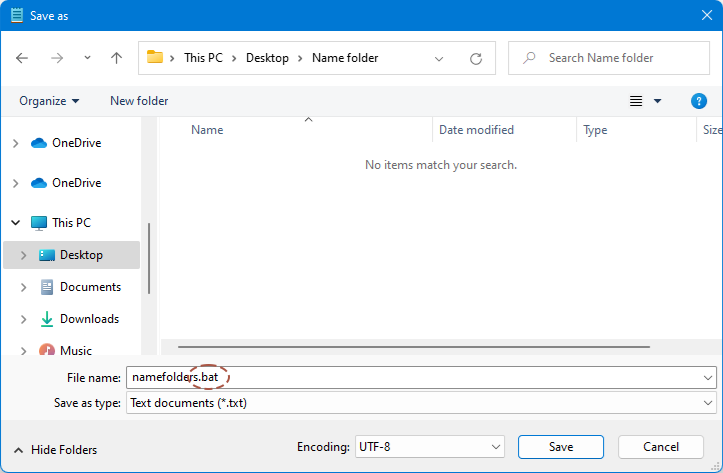723x473 pixels.
Task: Click the Cancel button
Action: tap(661, 446)
